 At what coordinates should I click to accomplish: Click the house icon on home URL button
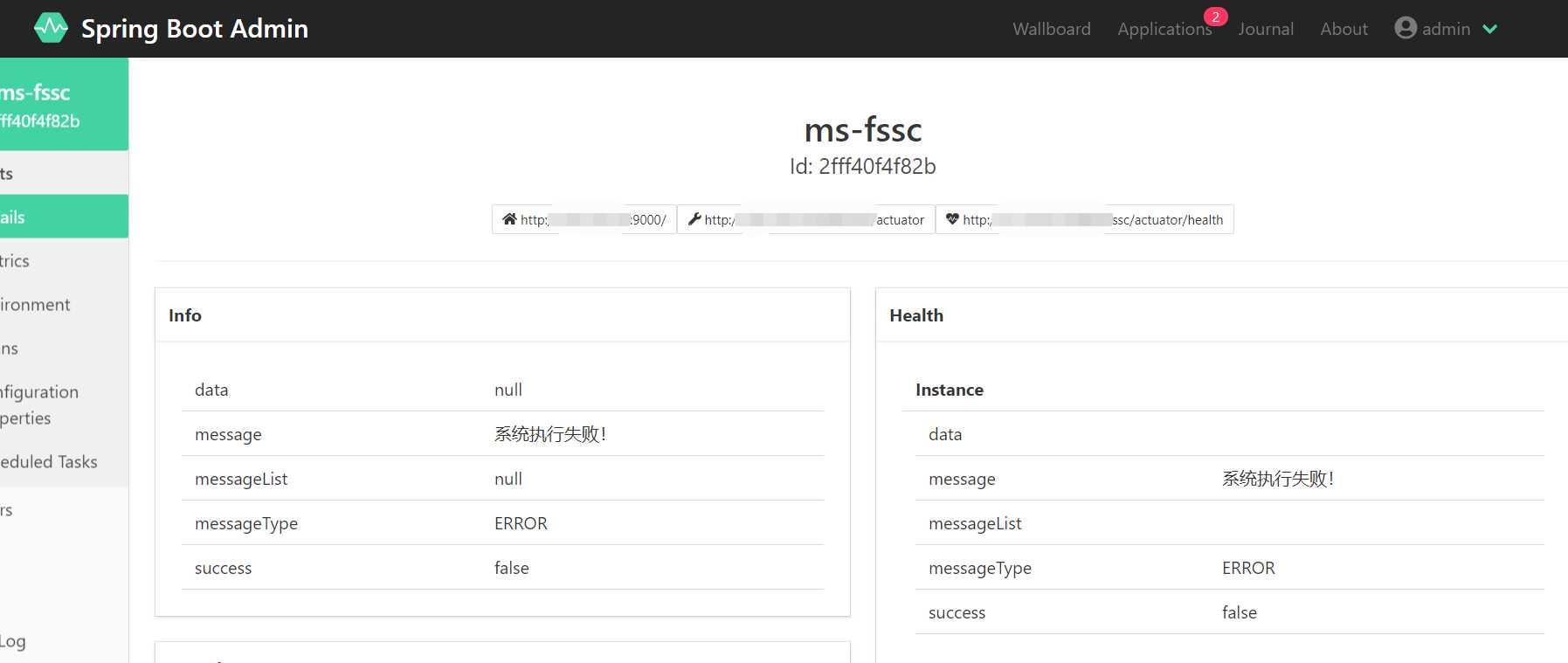[509, 219]
